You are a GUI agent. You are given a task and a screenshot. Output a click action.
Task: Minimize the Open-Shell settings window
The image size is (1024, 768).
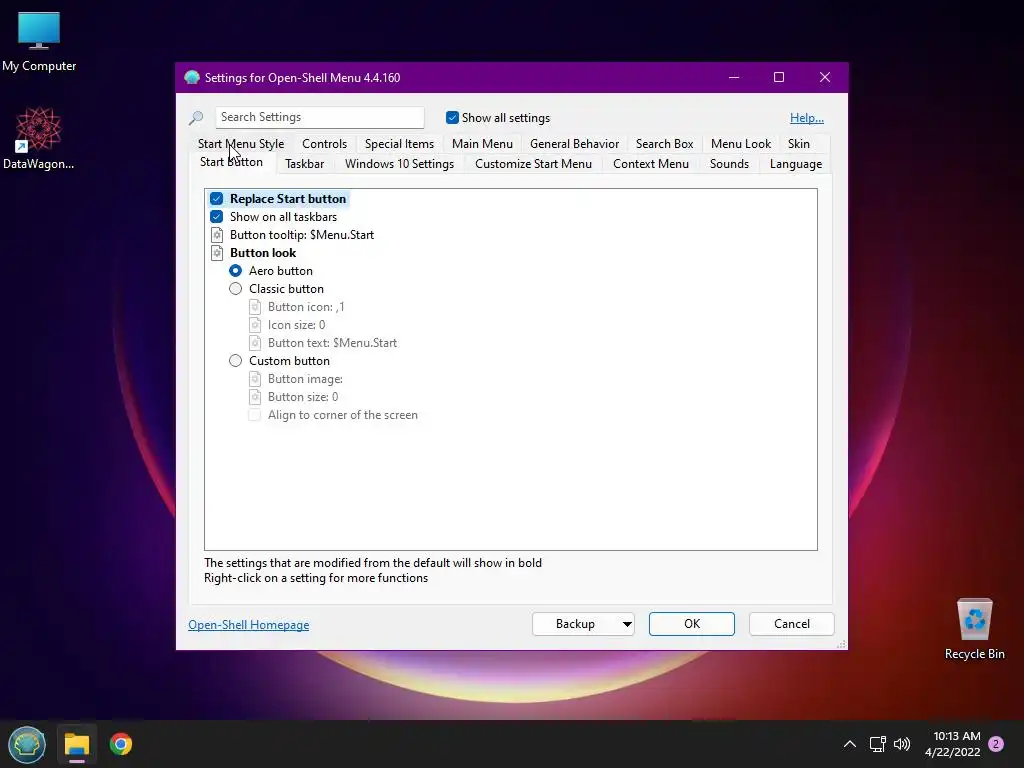click(x=734, y=77)
